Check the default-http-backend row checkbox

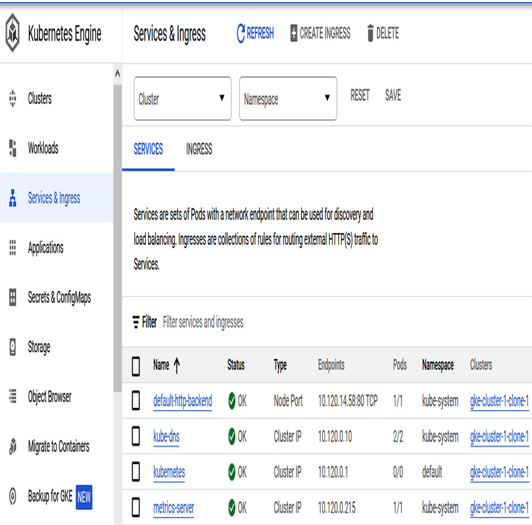136,400
